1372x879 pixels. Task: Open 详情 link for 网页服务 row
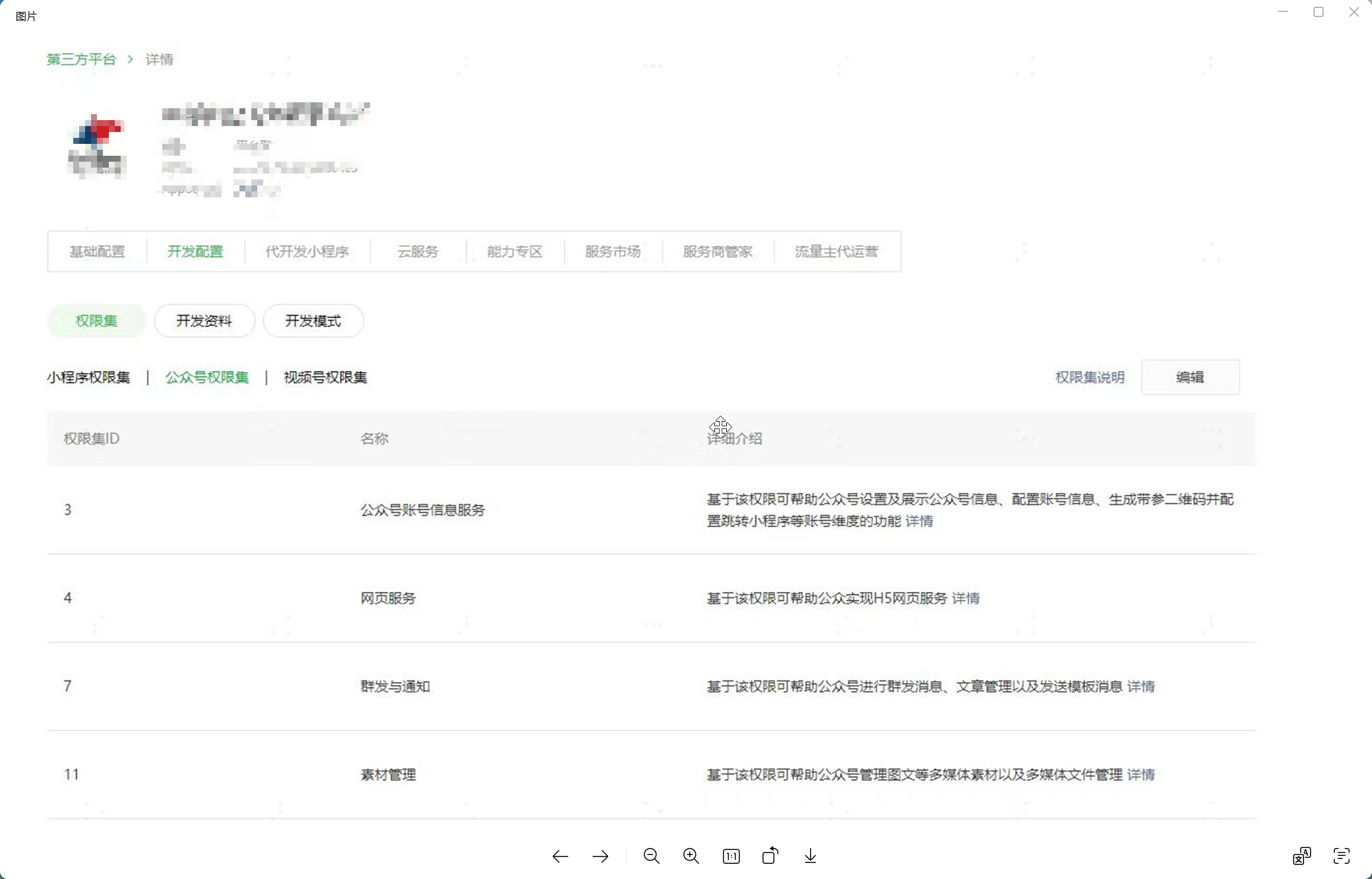pyautogui.click(x=966, y=599)
